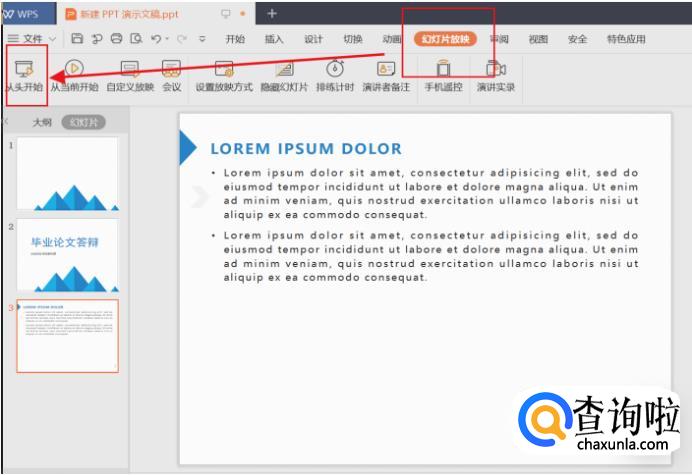692x475 pixels.
Task: Click the second Lorem ipsum bullet paragraph
Action: click(430, 256)
